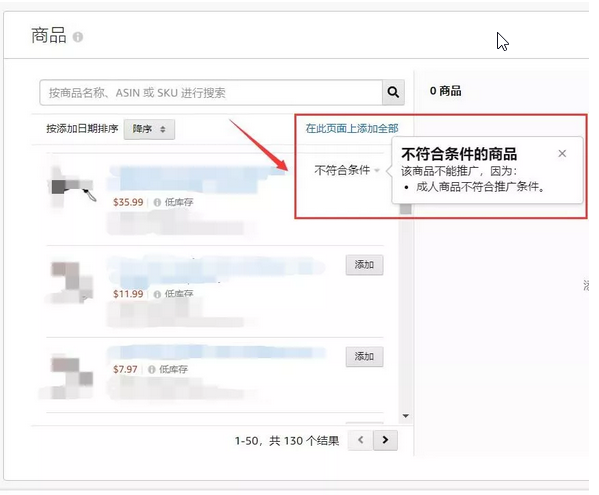The image size is (599, 495).
Task: Click info icon beside $11.99 低库存
Action: 157,294
